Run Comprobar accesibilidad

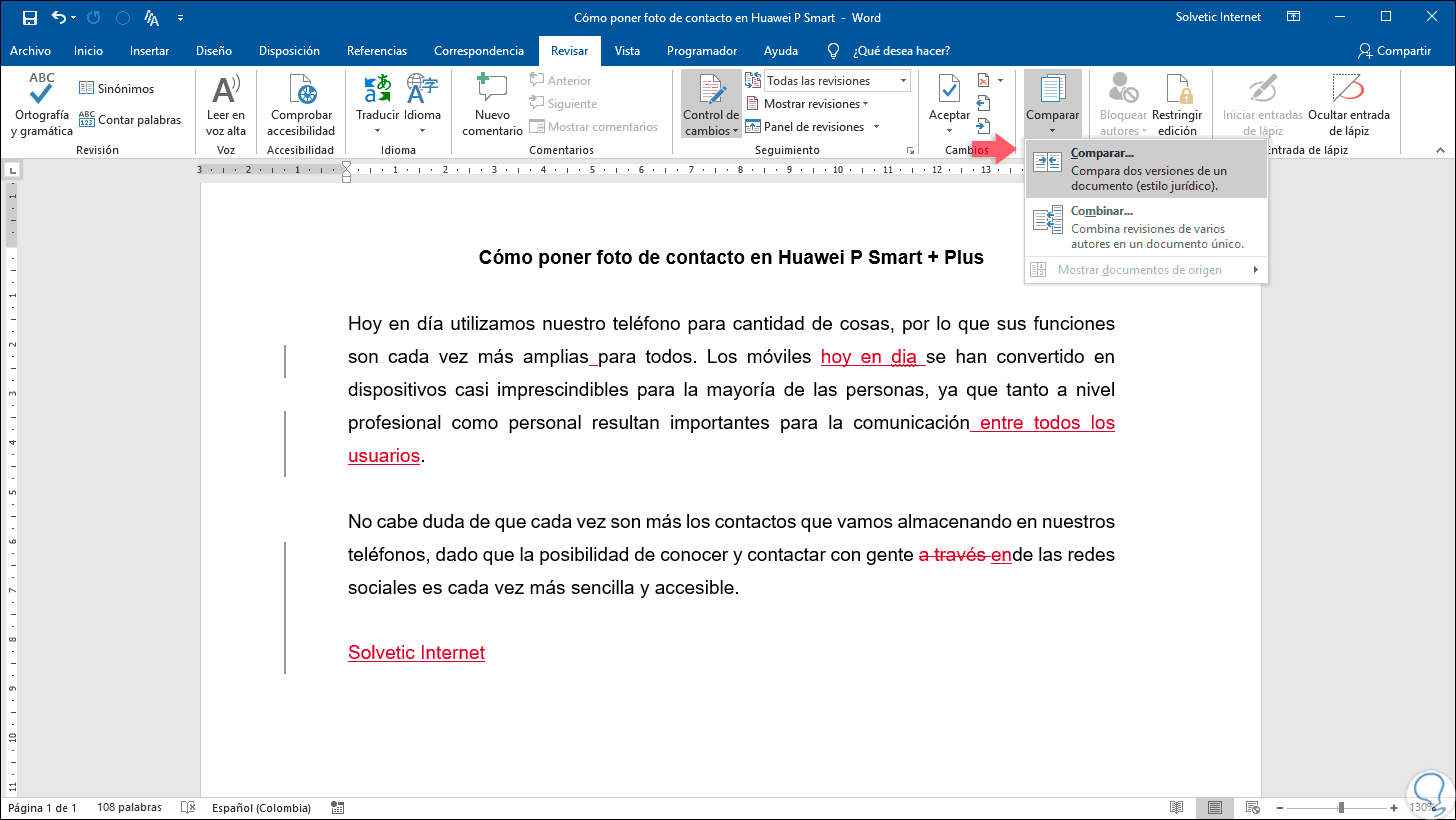[x=302, y=104]
